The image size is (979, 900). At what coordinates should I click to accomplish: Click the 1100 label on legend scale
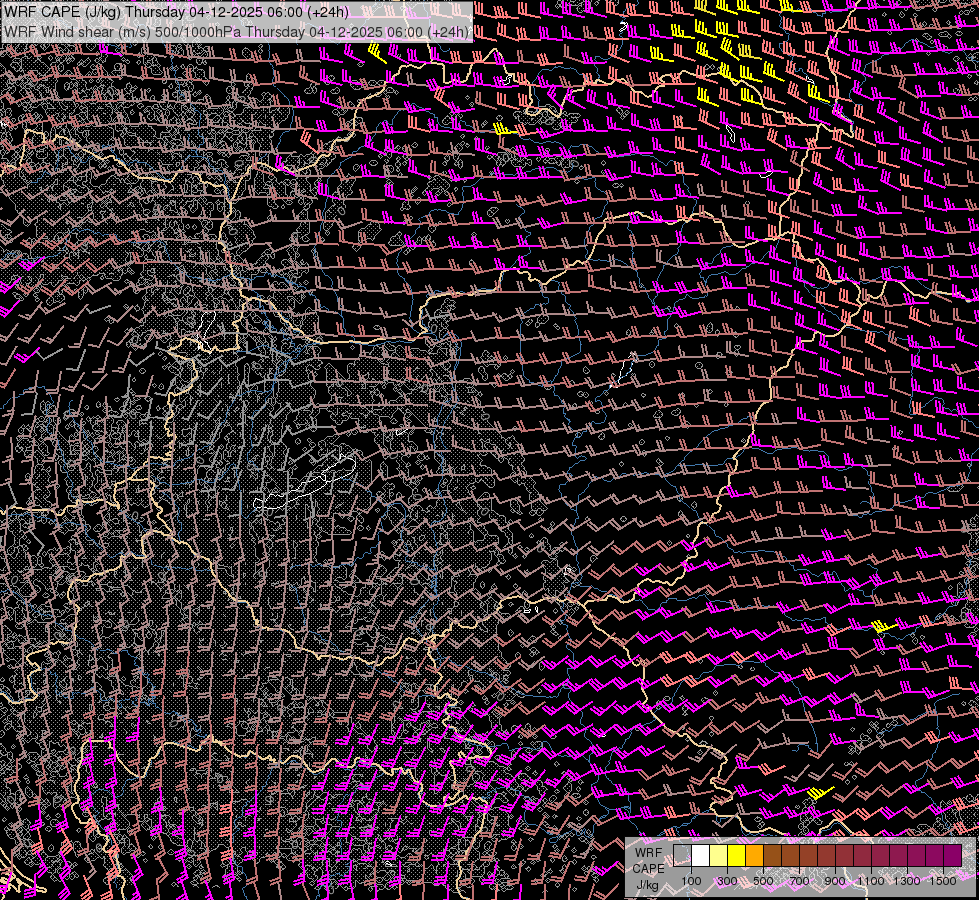pyautogui.click(x=871, y=880)
